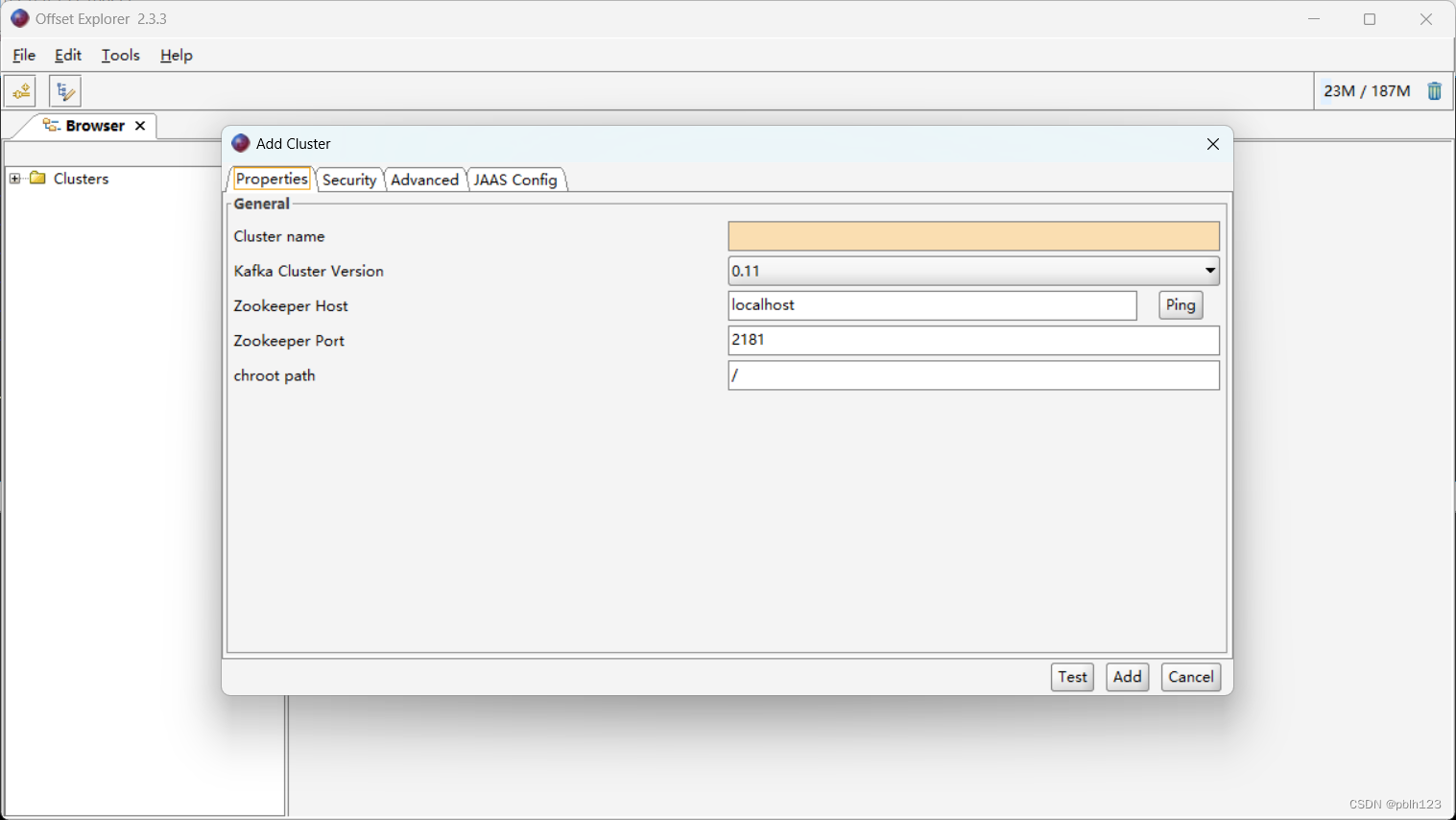The width and height of the screenshot is (1456, 820).
Task: Click the Test button
Action: tap(1072, 677)
